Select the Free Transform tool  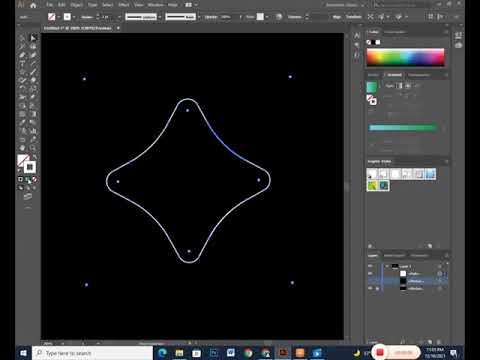[33, 97]
